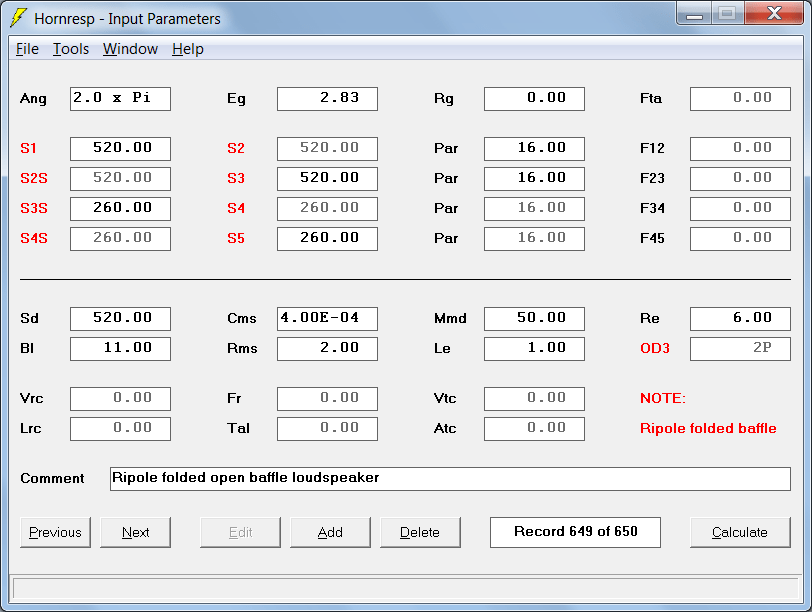Image resolution: width=812 pixels, height=612 pixels.
Task: Click the Atc value field
Action: tap(534, 429)
